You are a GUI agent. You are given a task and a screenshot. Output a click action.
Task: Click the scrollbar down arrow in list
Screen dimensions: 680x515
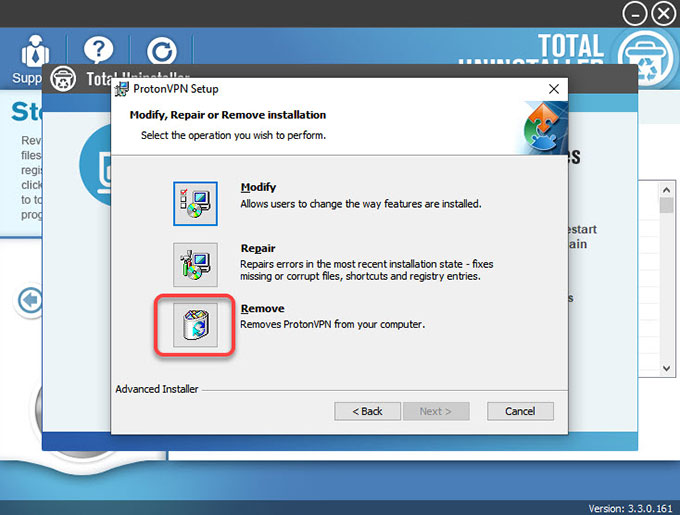click(x=667, y=368)
